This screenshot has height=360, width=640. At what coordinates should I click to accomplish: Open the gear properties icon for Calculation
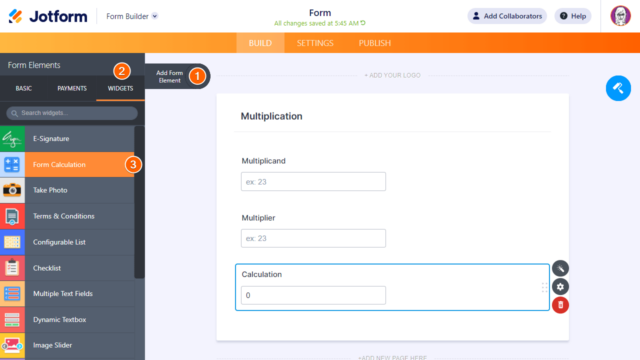(560, 287)
